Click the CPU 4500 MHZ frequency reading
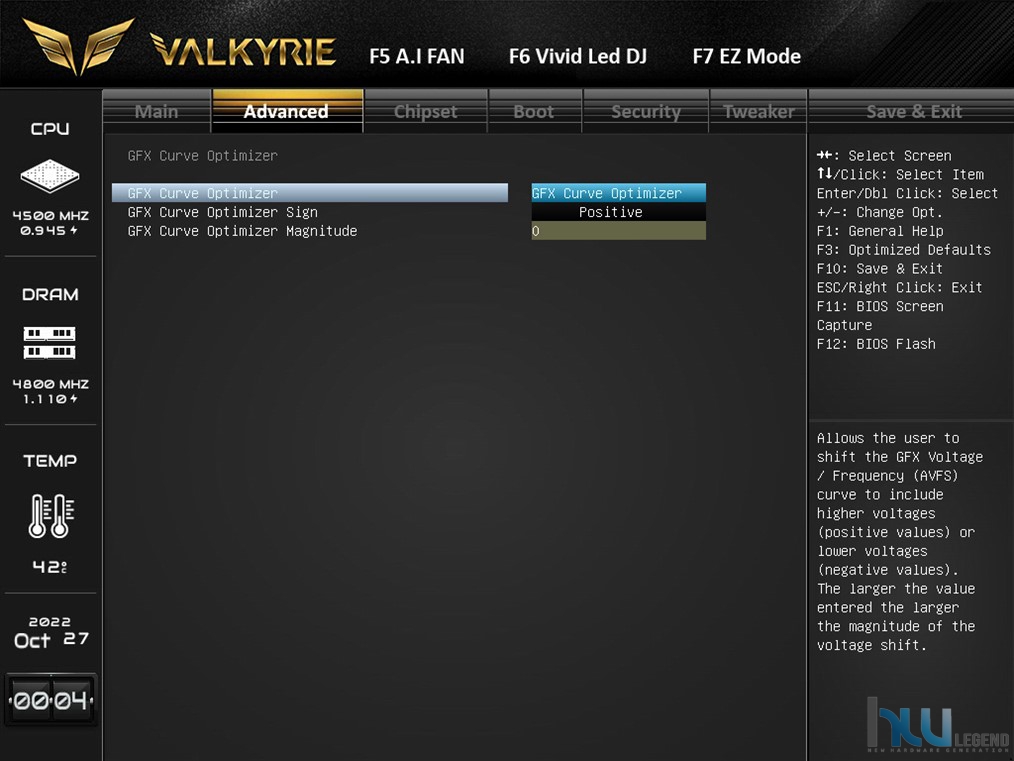1014x761 pixels. [x=51, y=216]
